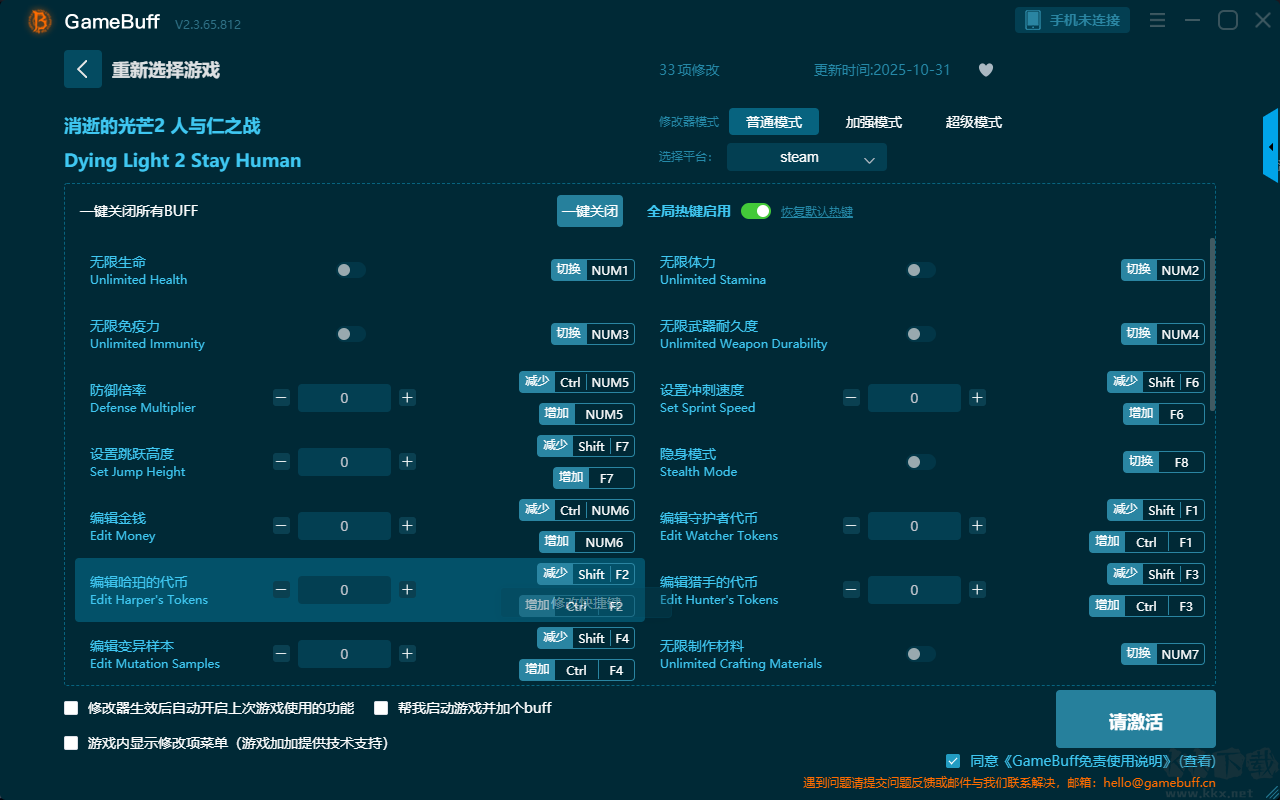Open the steam platform dropdown

(x=807, y=157)
